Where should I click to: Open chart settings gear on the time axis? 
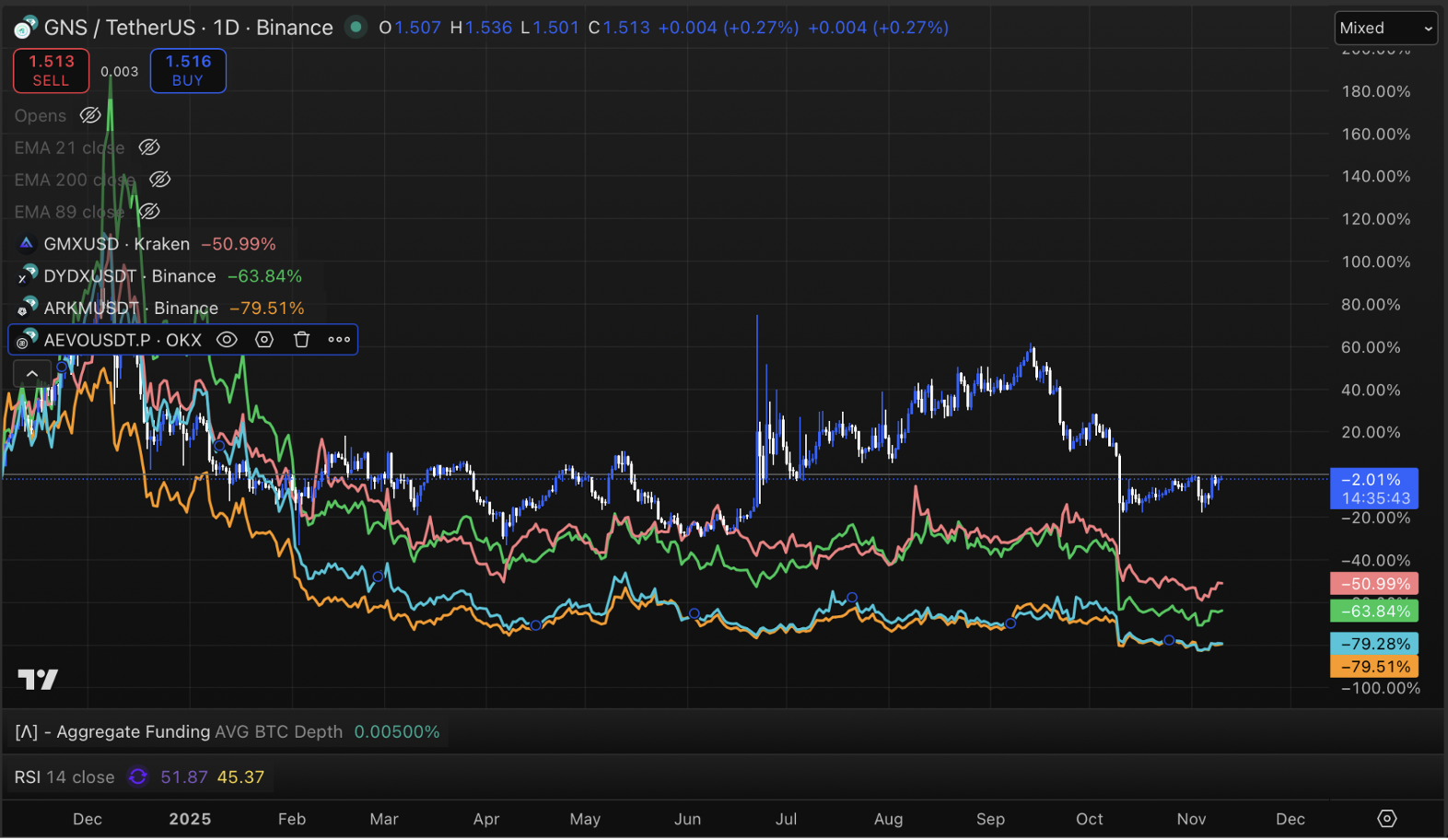[1387, 819]
